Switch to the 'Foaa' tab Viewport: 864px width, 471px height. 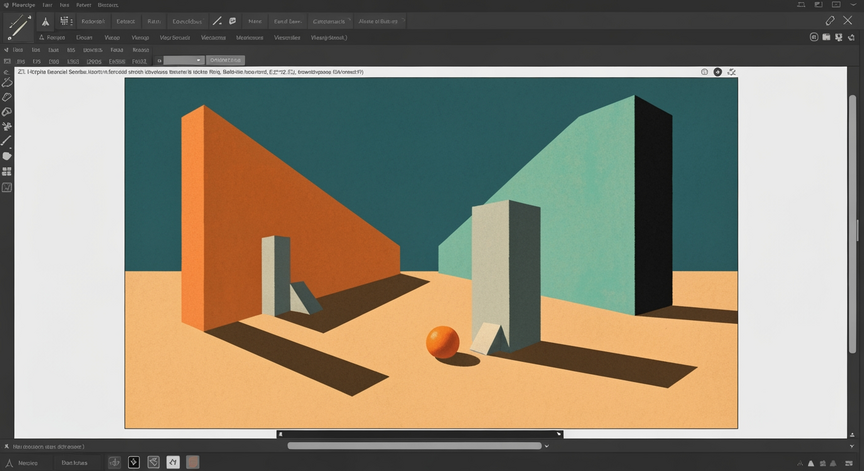tap(117, 50)
